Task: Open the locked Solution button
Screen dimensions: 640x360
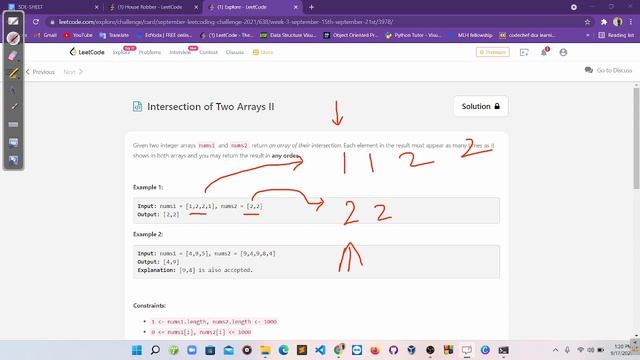Action: [x=481, y=106]
